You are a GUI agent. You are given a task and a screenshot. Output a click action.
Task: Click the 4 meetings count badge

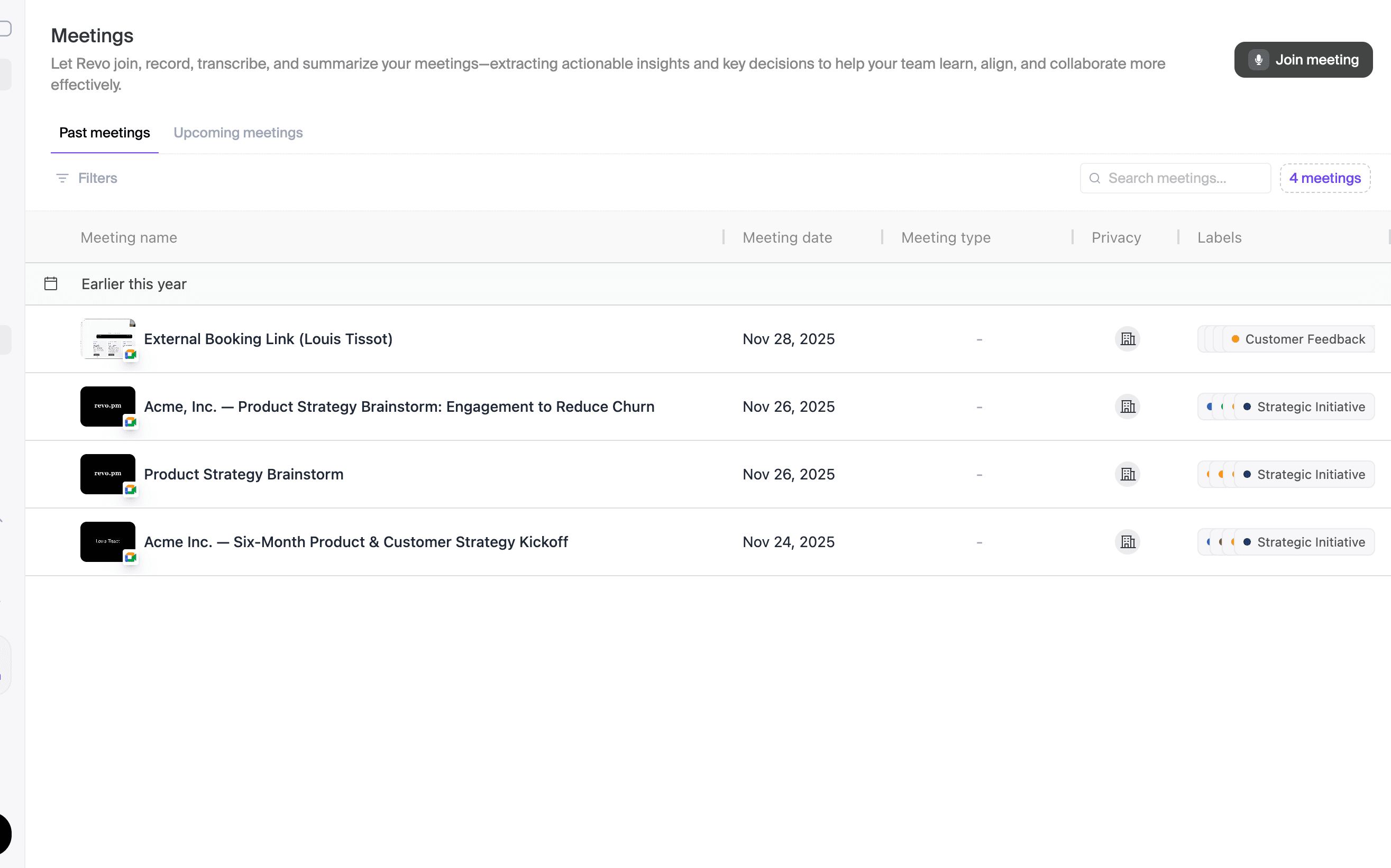pos(1324,178)
